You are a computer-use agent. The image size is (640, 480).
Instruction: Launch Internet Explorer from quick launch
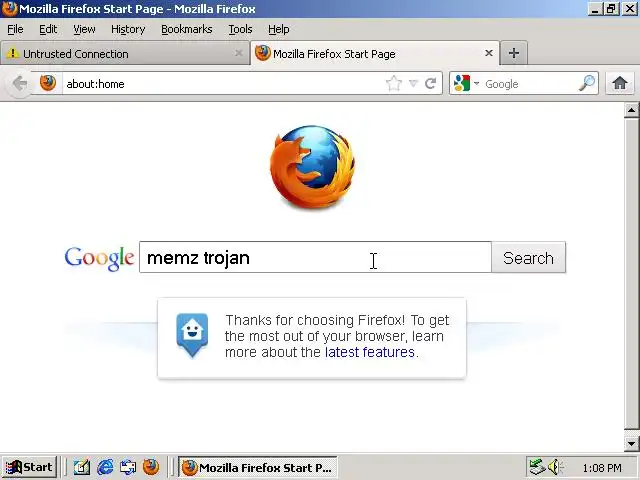105,467
